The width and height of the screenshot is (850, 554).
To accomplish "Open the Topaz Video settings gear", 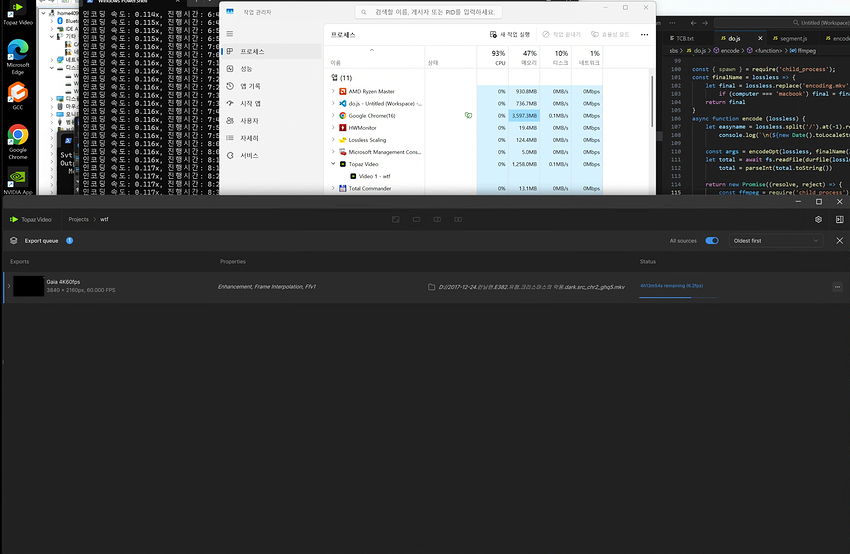I will (x=819, y=219).
